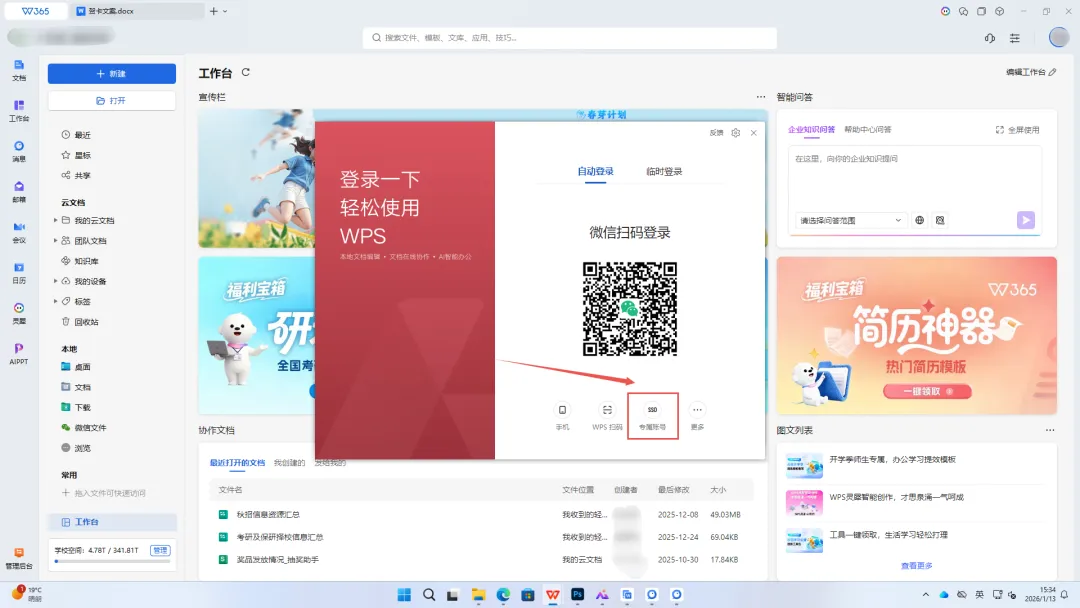Click 编辑工作台 edit link

click(x=1030, y=72)
